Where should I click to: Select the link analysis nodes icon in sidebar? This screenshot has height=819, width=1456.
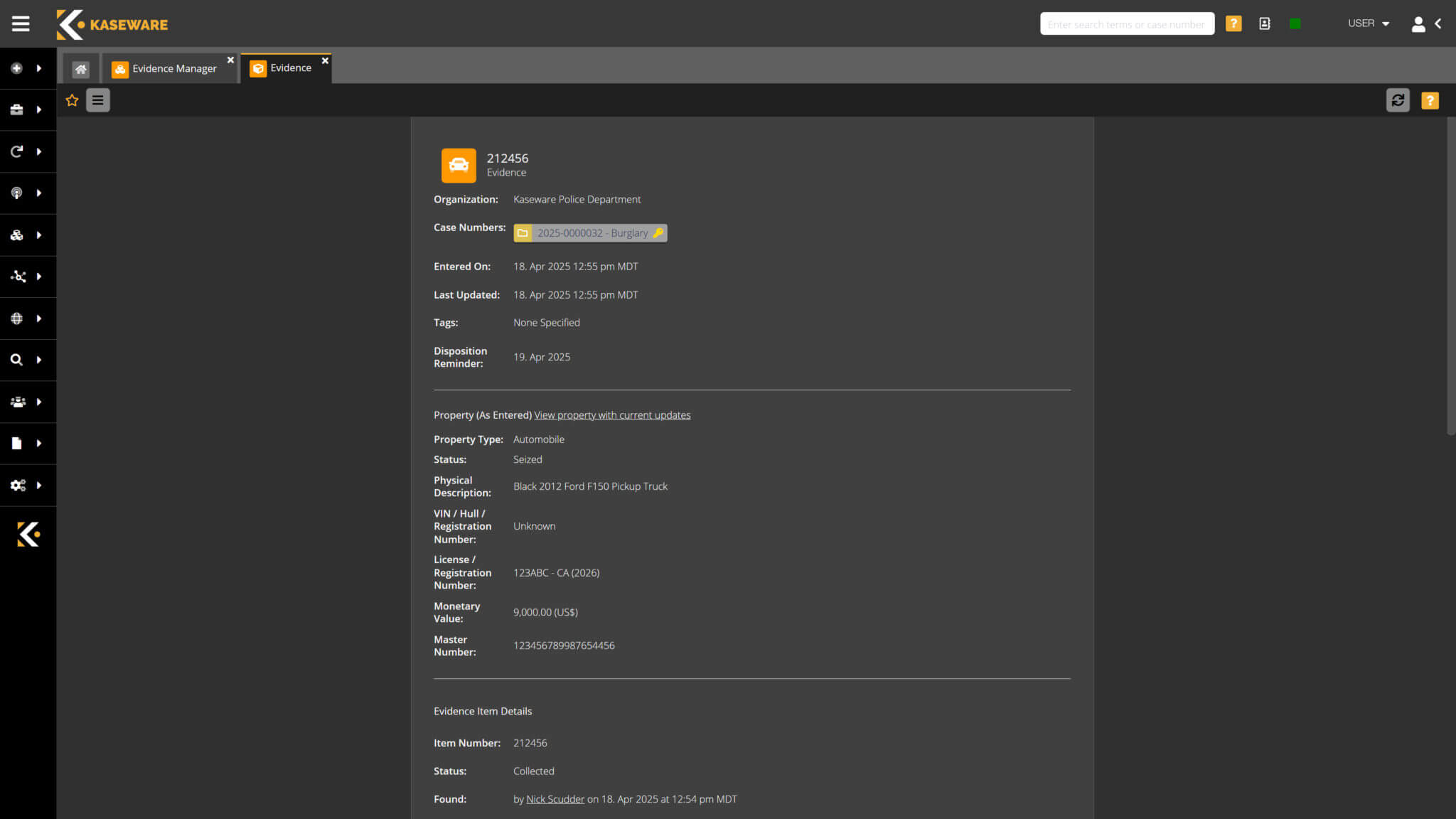pos(16,277)
